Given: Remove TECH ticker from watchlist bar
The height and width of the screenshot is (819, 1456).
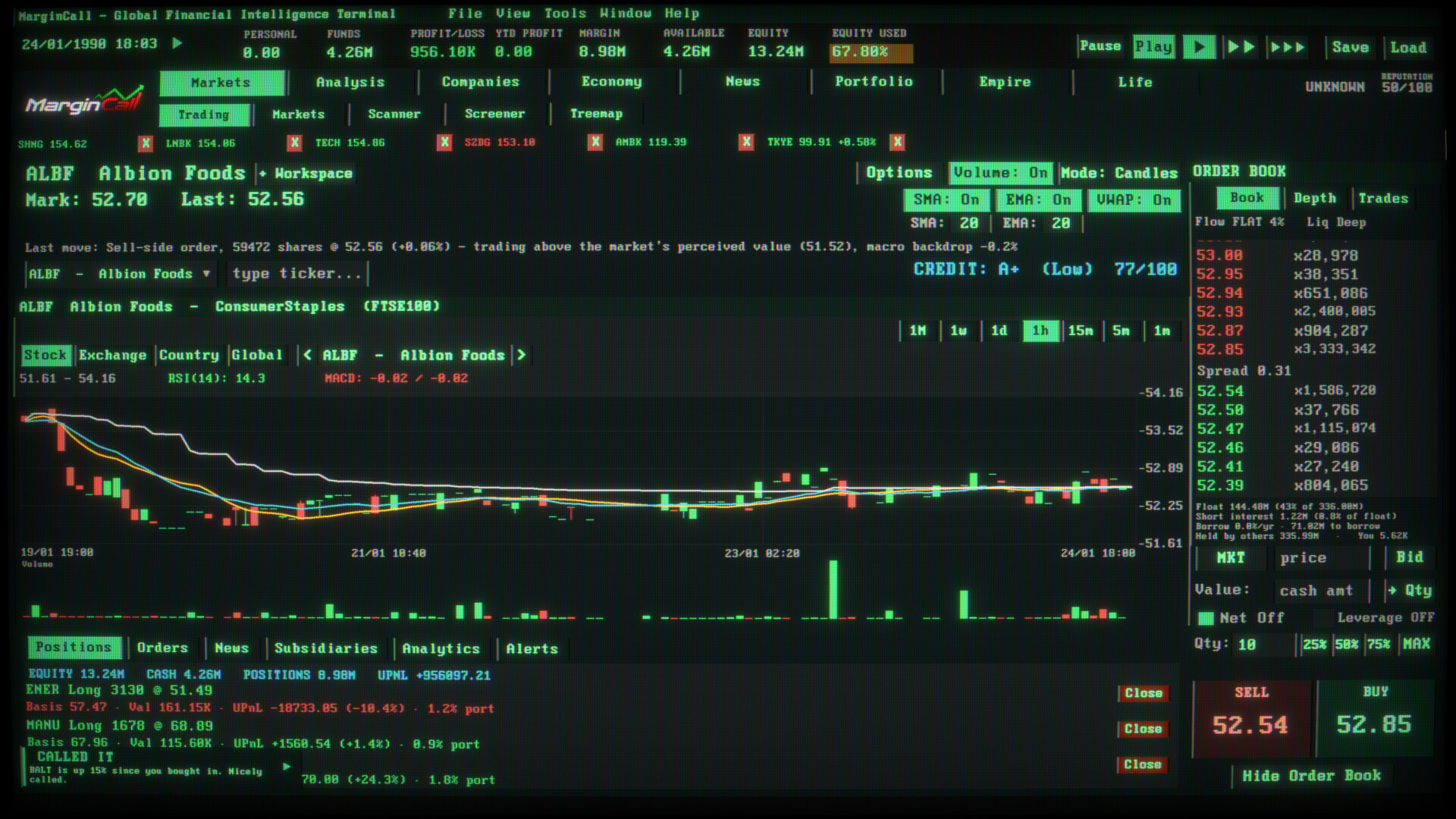Looking at the screenshot, I should click(444, 143).
